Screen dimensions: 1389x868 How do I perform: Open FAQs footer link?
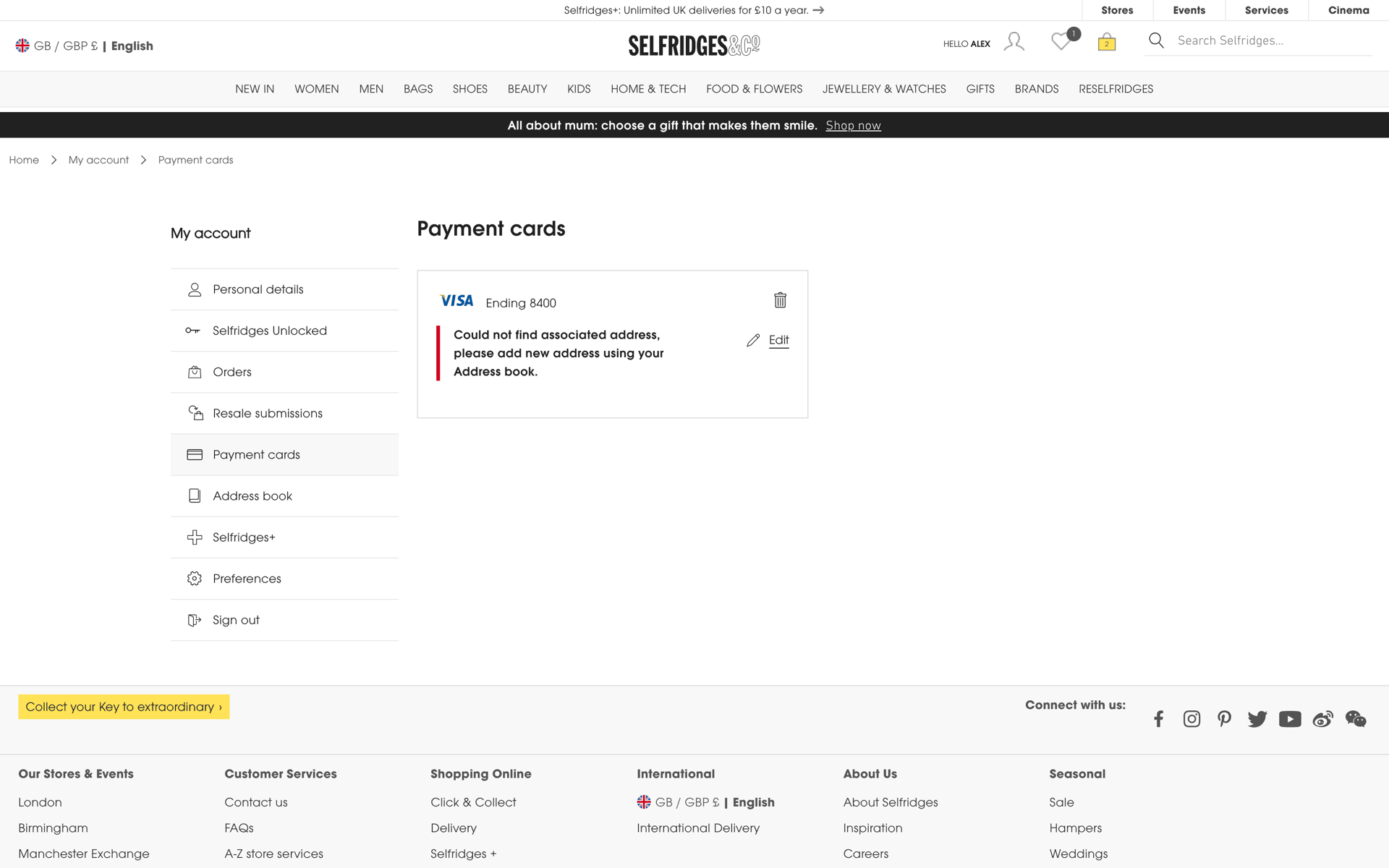tap(239, 828)
